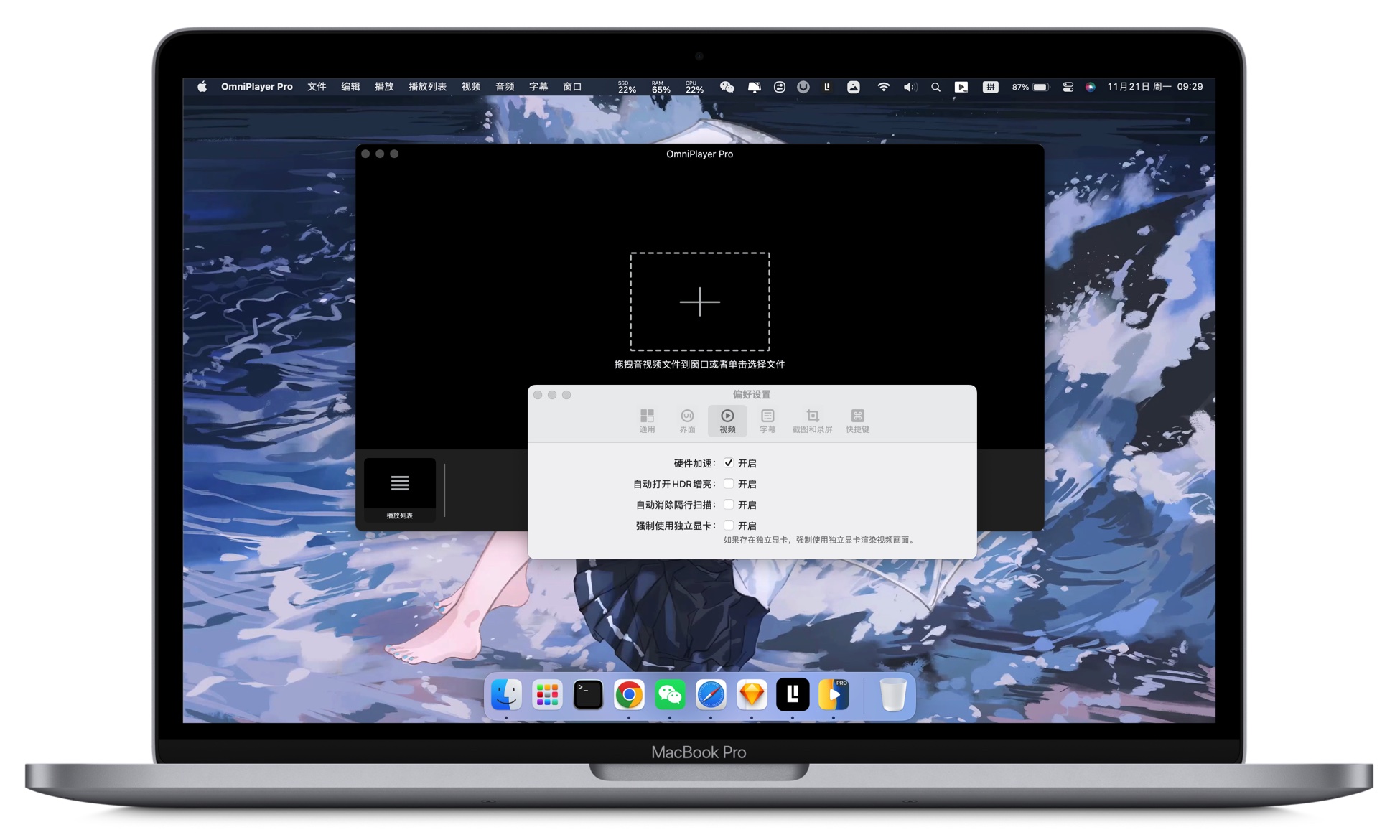Open OmniPlayer Pro from the Dock
The image size is (1400, 840).
[834, 694]
